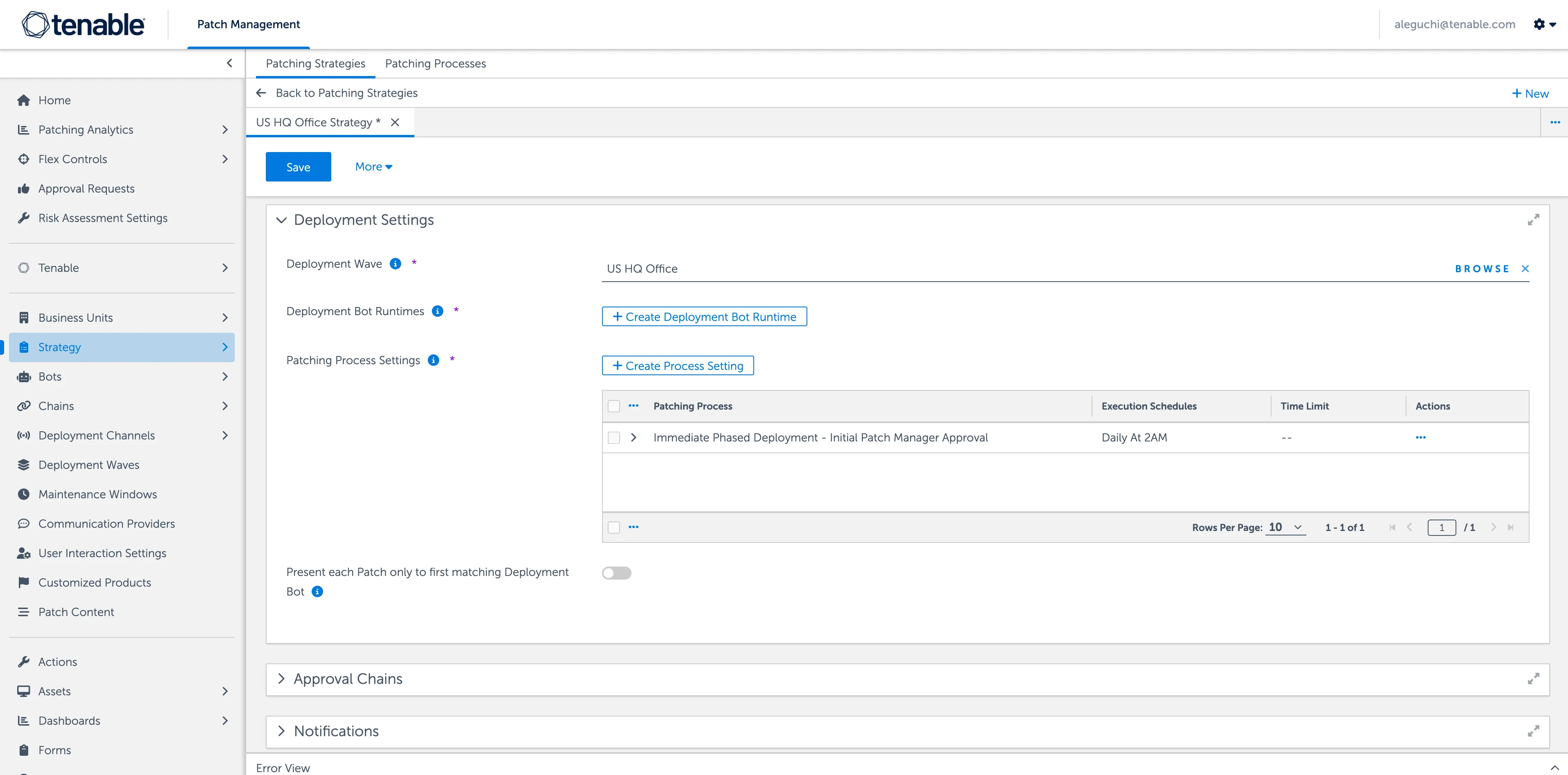
Task: Click the Deployment Bot Runtimes info icon
Action: click(438, 311)
